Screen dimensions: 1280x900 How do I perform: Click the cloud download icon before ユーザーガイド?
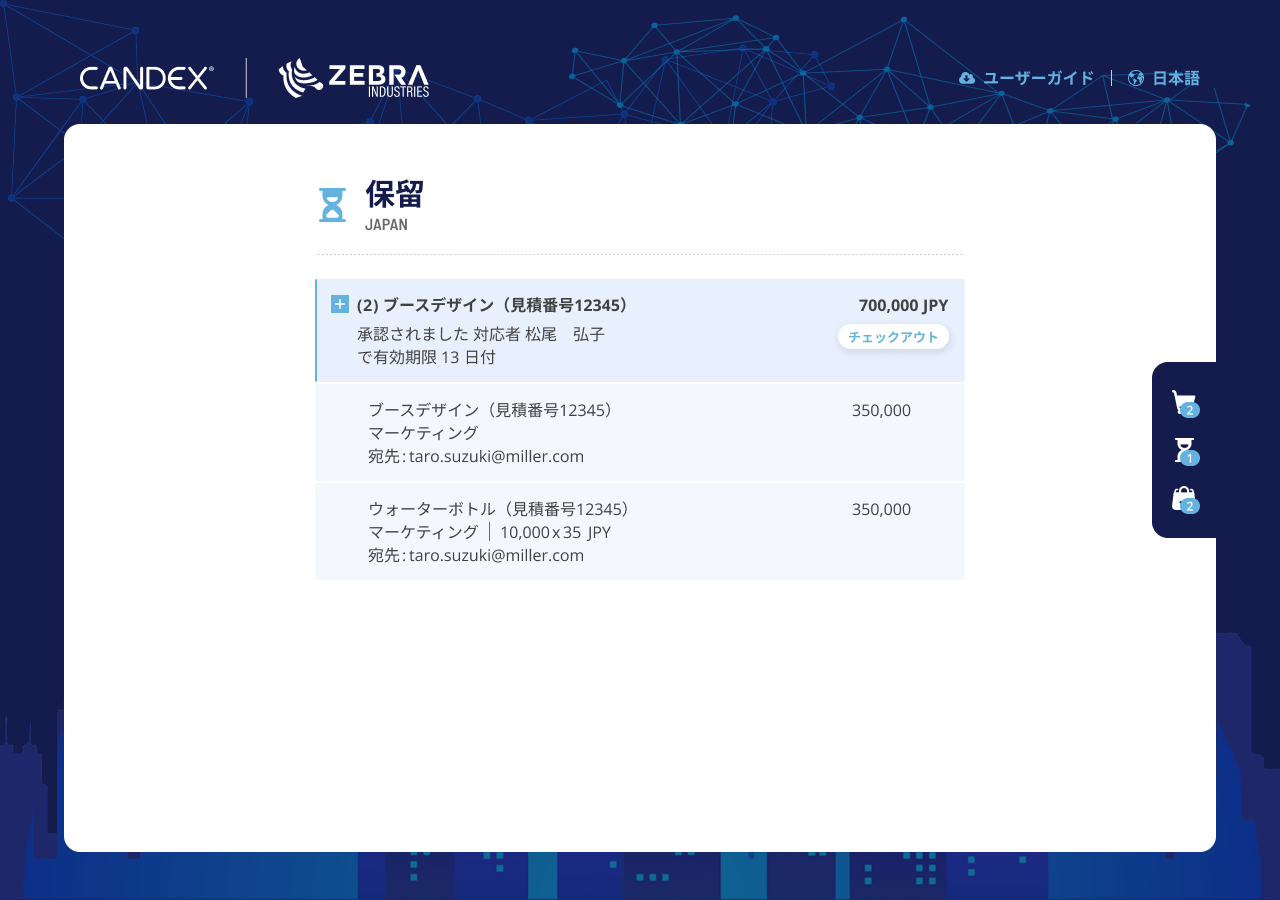[x=966, y=78]
